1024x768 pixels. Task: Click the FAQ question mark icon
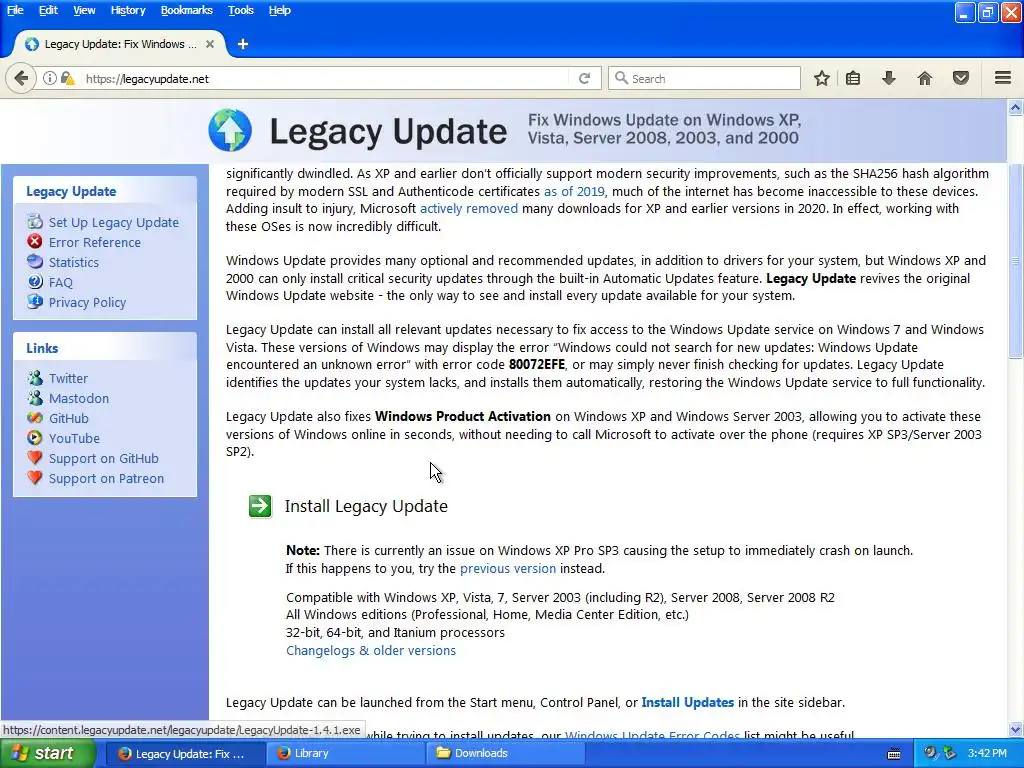pyautogui.click(x=35, y=281)
